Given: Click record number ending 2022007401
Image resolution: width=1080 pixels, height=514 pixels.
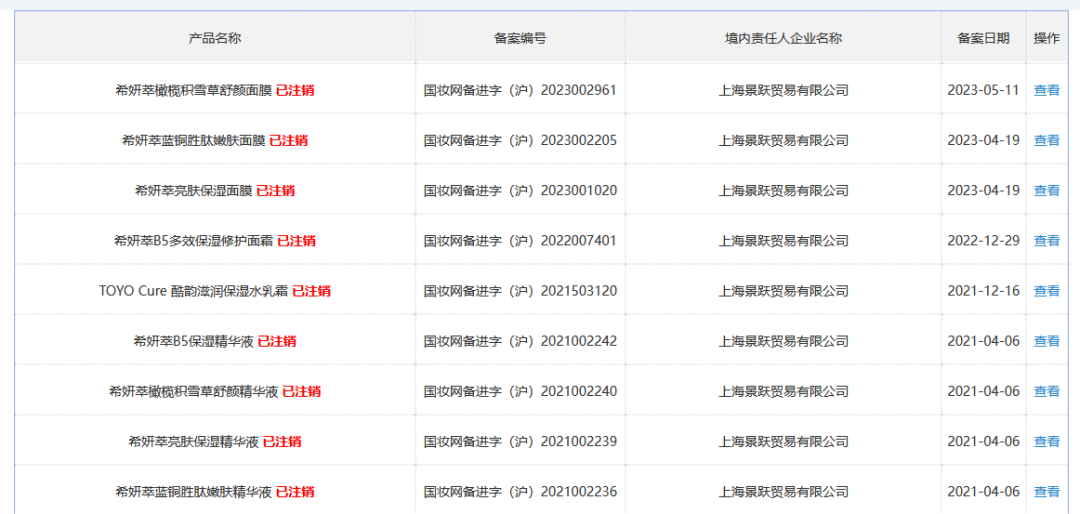Looking at the screenshot, I should coord(520,241).
